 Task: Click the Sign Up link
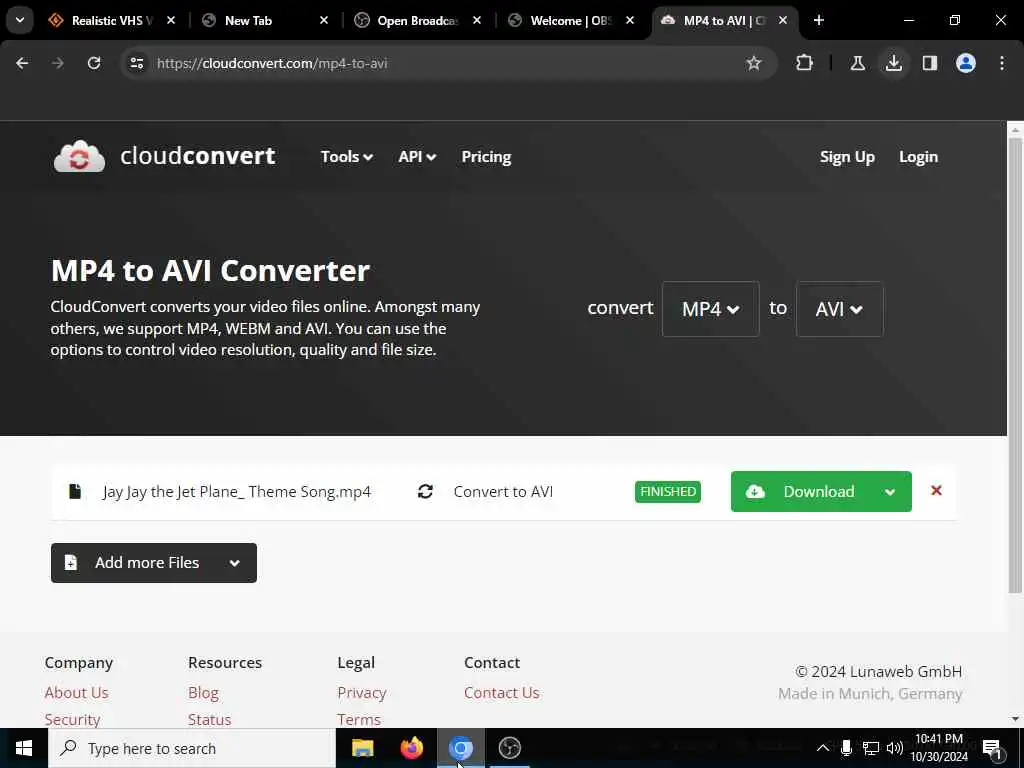pos(847,157)
